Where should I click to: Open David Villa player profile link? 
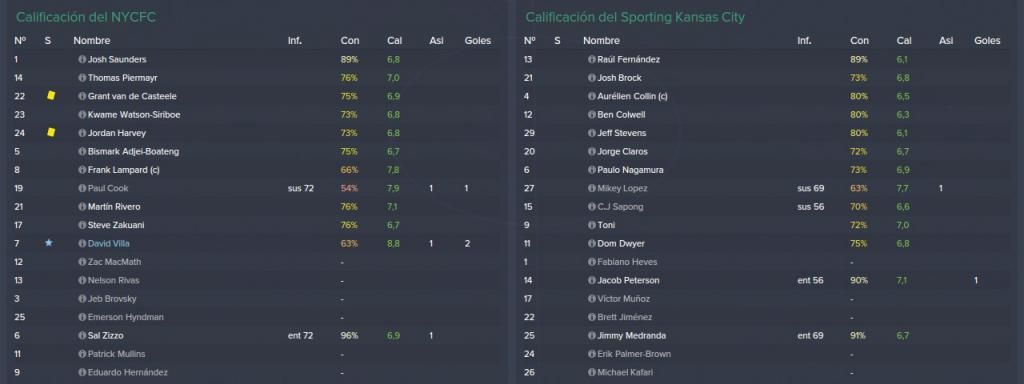pos(108,244)
